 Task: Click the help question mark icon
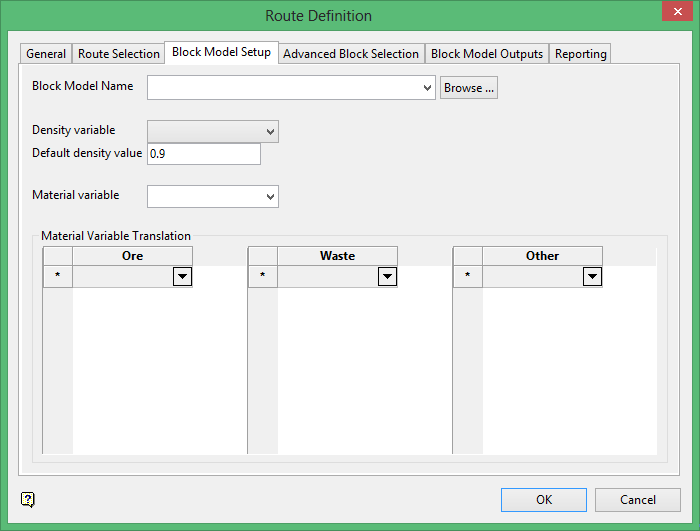pos(27,499)
